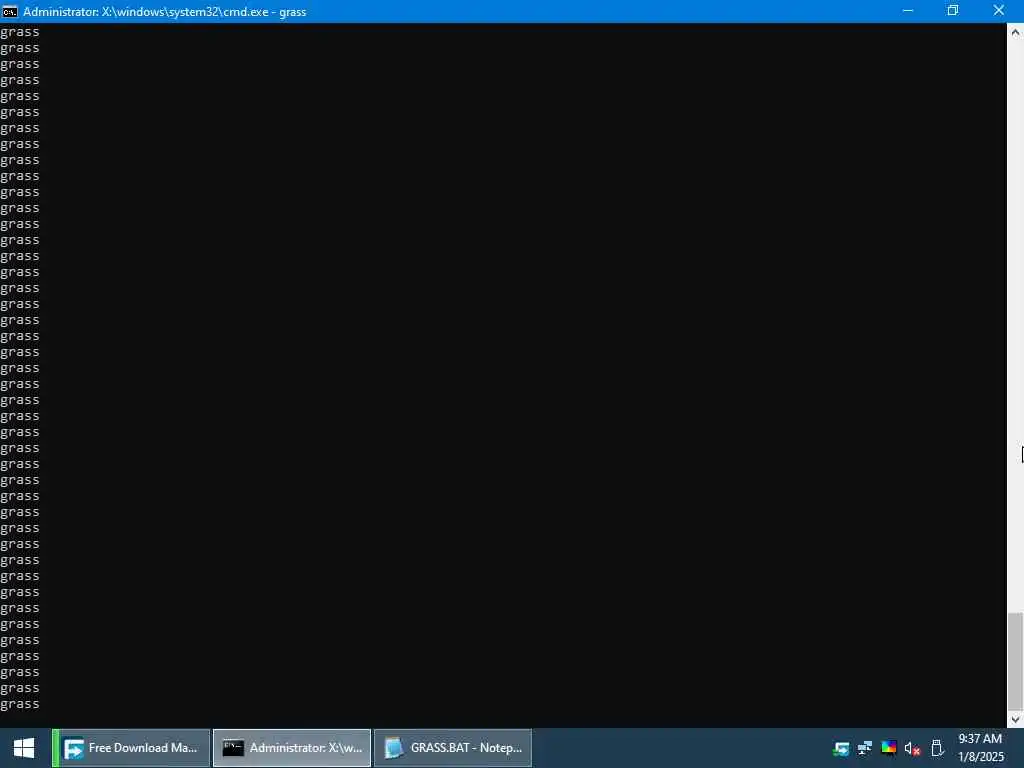The height and width of the screenshot is (768, 1024).
Task: Open GRASS.BAT Notepad taskbar button
Action: coord(453,748)
